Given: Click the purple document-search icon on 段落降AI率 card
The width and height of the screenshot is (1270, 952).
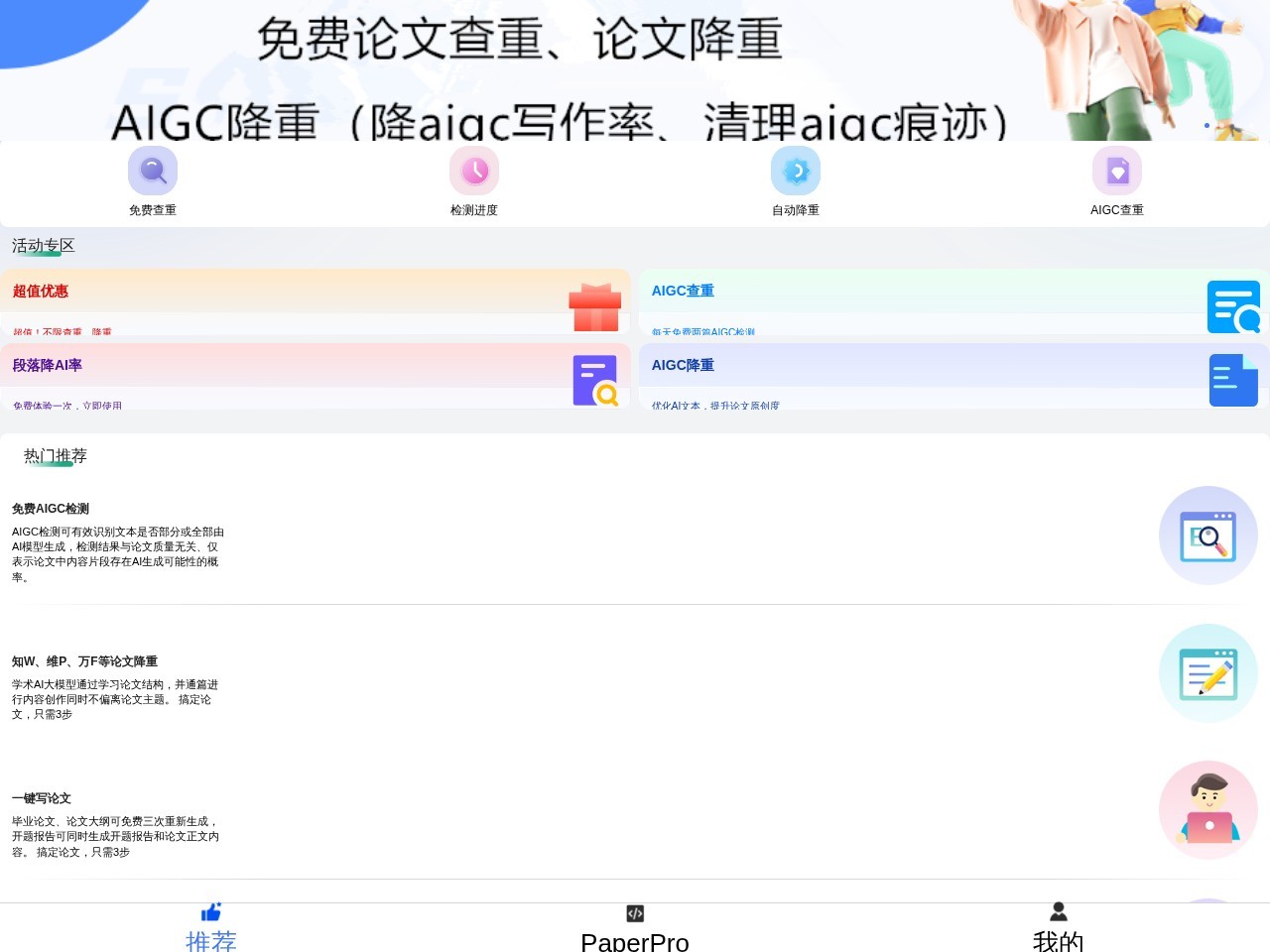Looking at the screenshot, I should tap(595, 380).
